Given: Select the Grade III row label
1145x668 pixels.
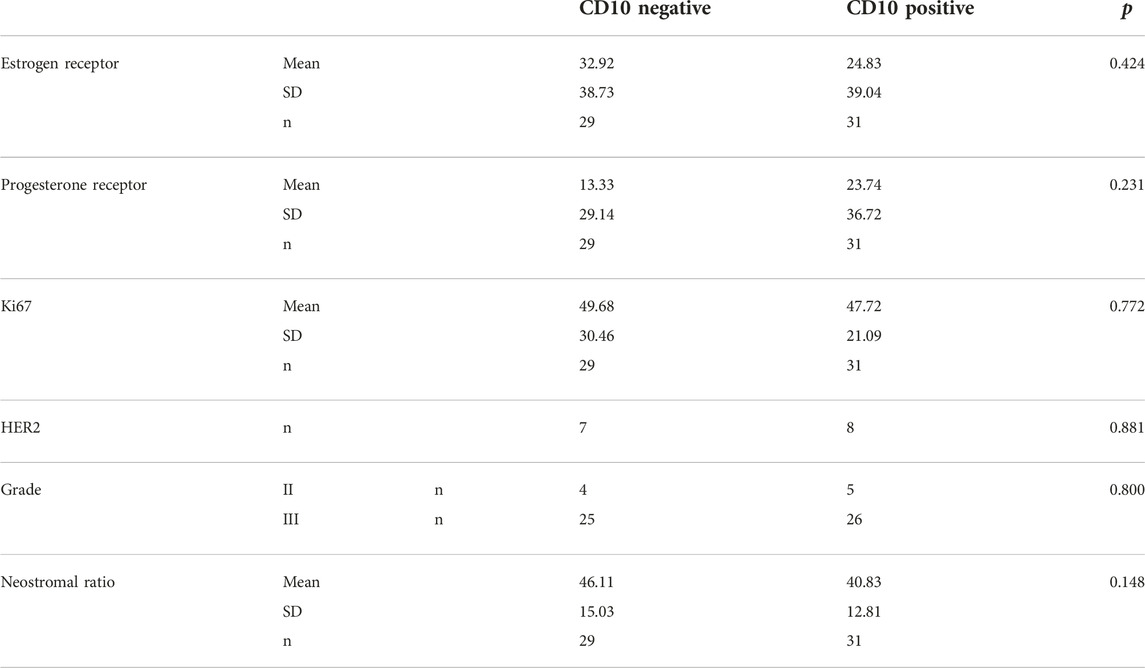Looking at the screenshot, I should coord(291,520).
